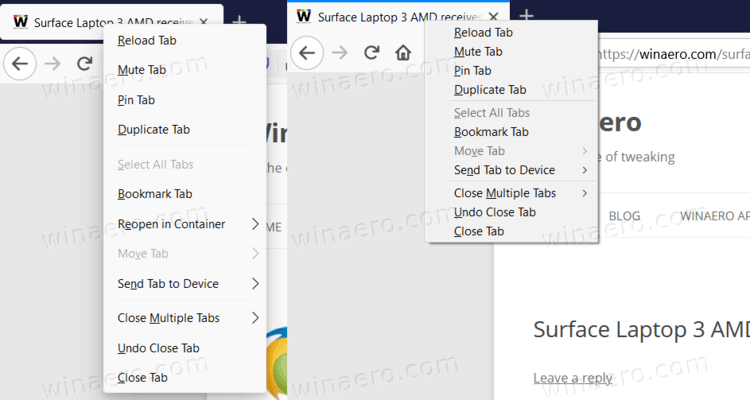The height and width of the screenshot is (400, 750).
Task: Click Reload icon in right browser window
Action: pyautogui.click(x=372, y=52)
